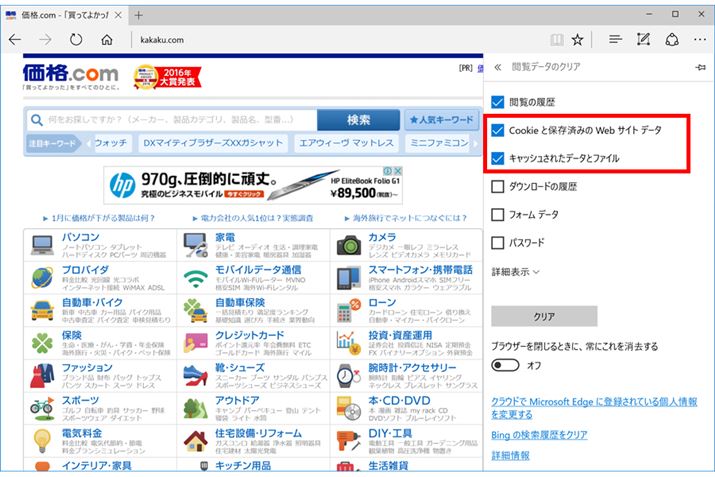The image size is (715, 477).
Task: Open the More actions ellipsis menu
Action: tap(700, 40)
